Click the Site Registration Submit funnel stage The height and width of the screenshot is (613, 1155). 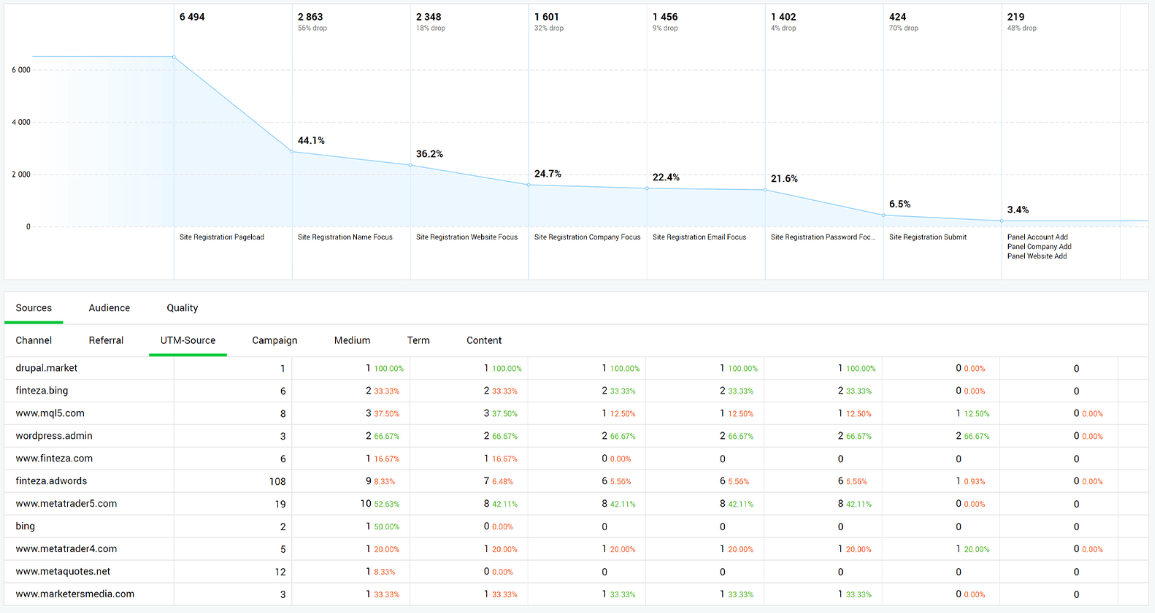[x=927, y=237]
